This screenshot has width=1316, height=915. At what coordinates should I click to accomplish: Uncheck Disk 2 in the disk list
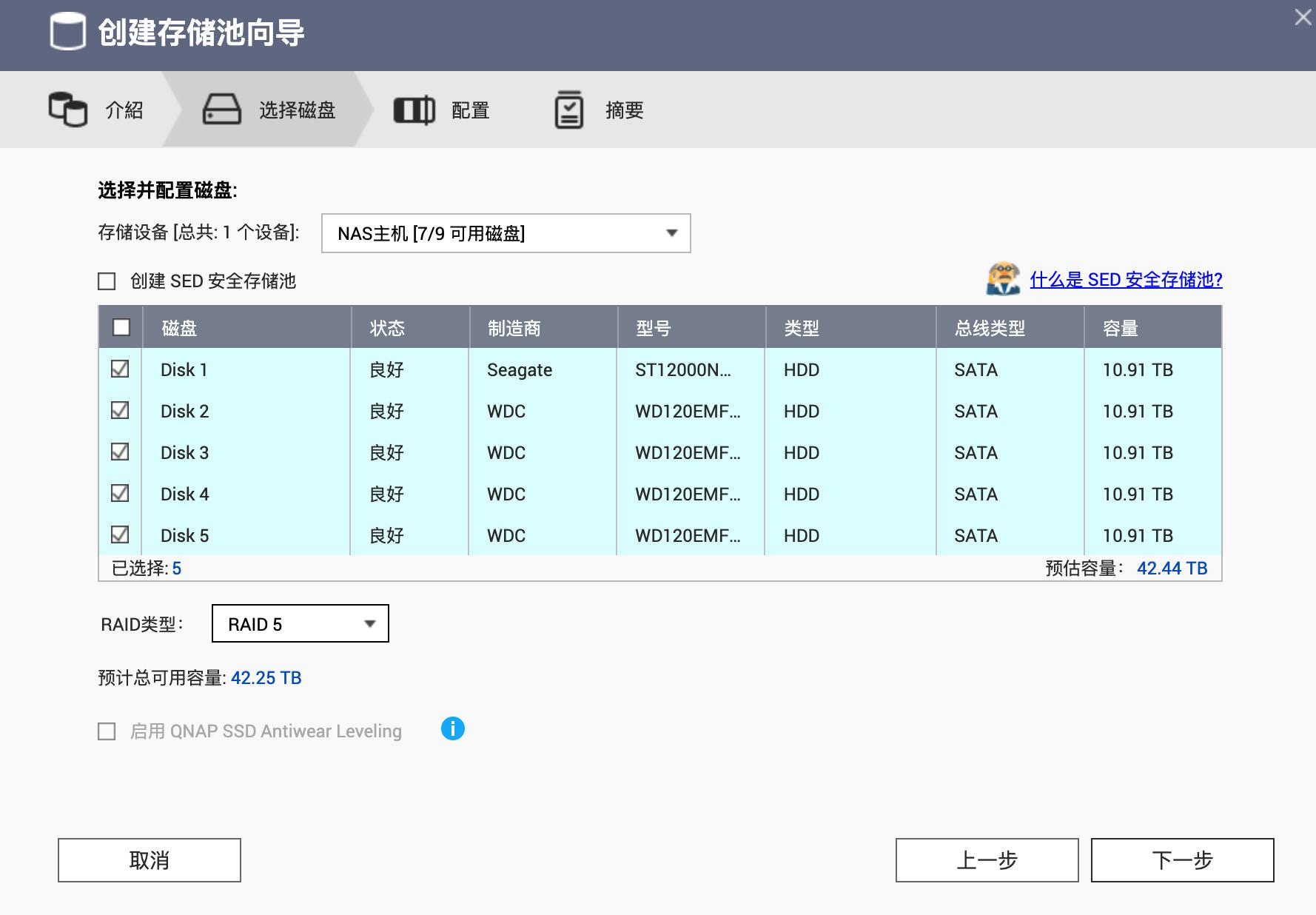click(119, 411)
